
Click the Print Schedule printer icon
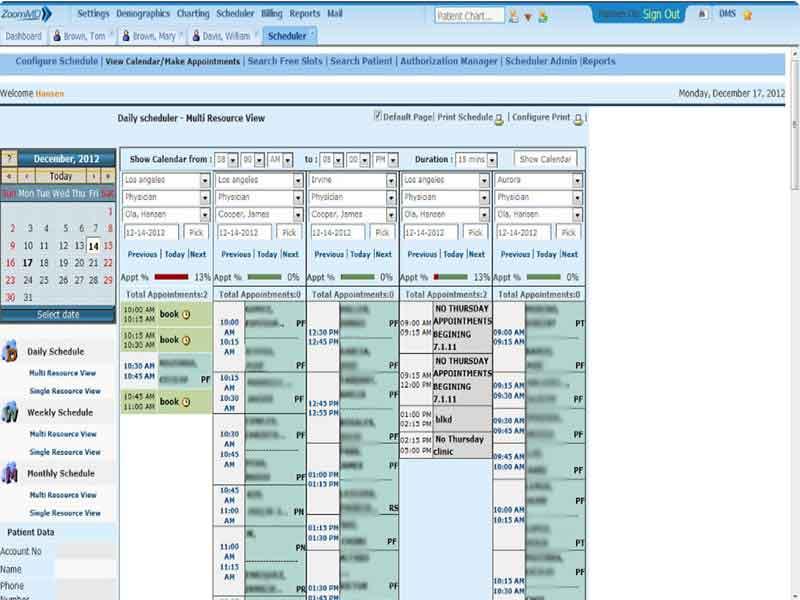[499, 119]
